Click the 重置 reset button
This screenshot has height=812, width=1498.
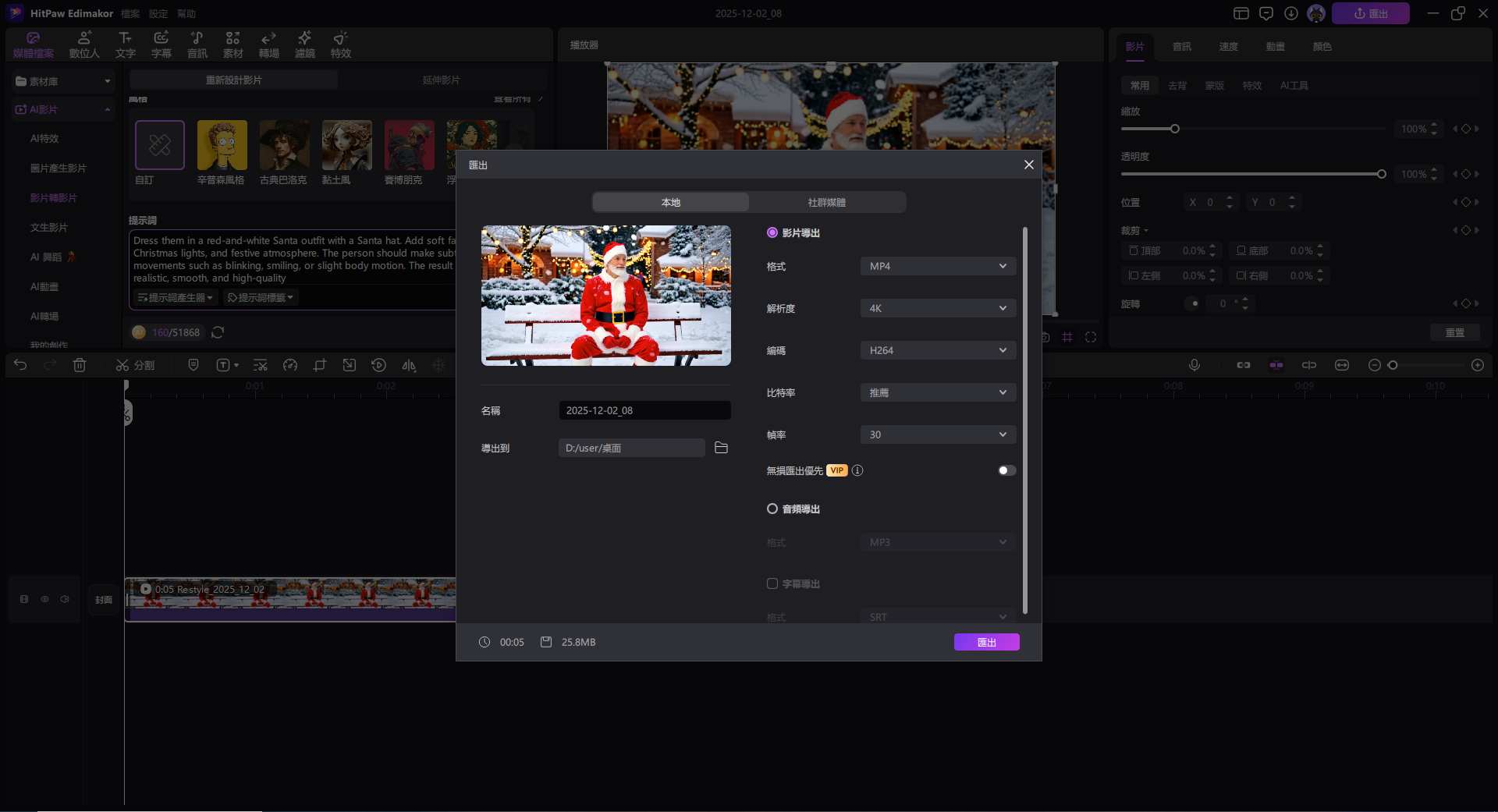coord(1454,333)
